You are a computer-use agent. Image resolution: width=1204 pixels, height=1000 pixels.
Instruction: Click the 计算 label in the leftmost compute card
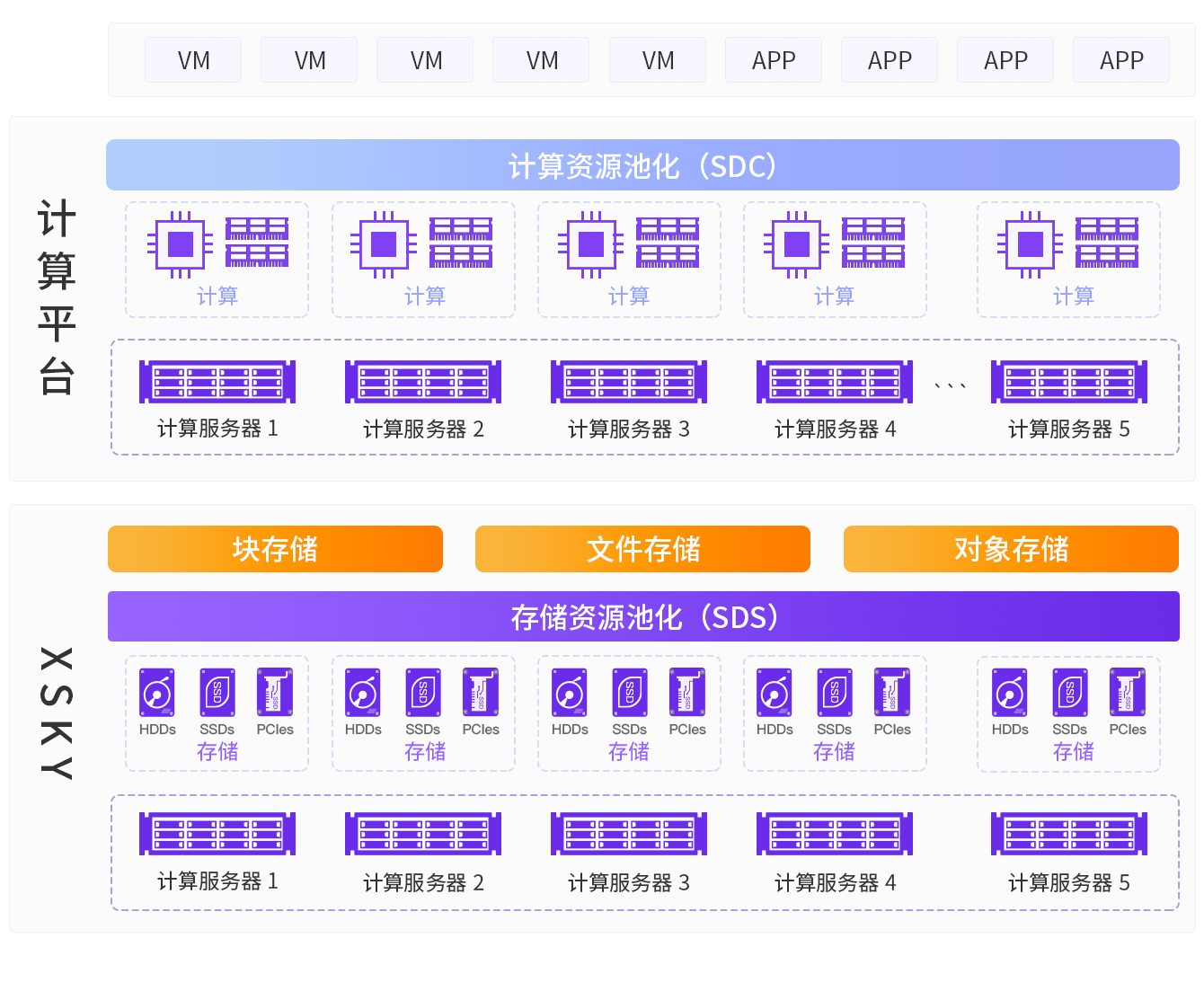pyautogui.click(x=217, y=296)
